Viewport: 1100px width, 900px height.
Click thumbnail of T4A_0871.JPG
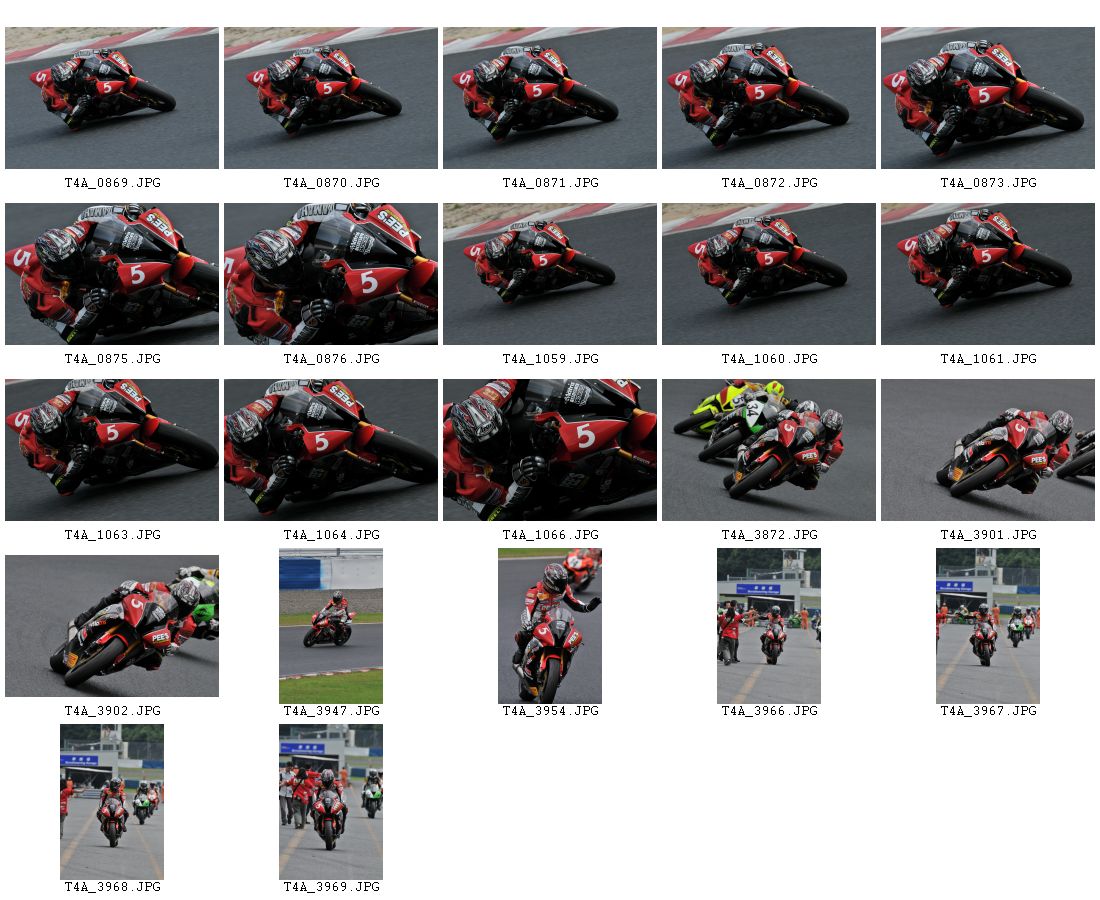point(549,98)
